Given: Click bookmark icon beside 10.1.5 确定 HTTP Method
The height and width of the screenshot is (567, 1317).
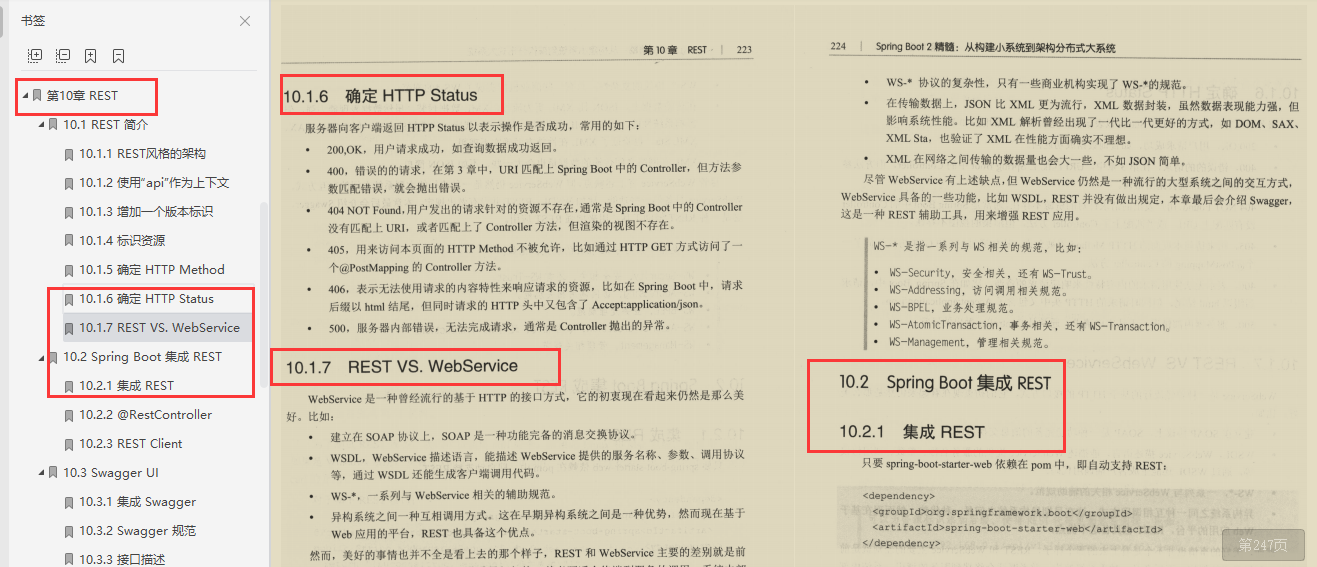Looking at the screenshot, I should tap(69, 270).
